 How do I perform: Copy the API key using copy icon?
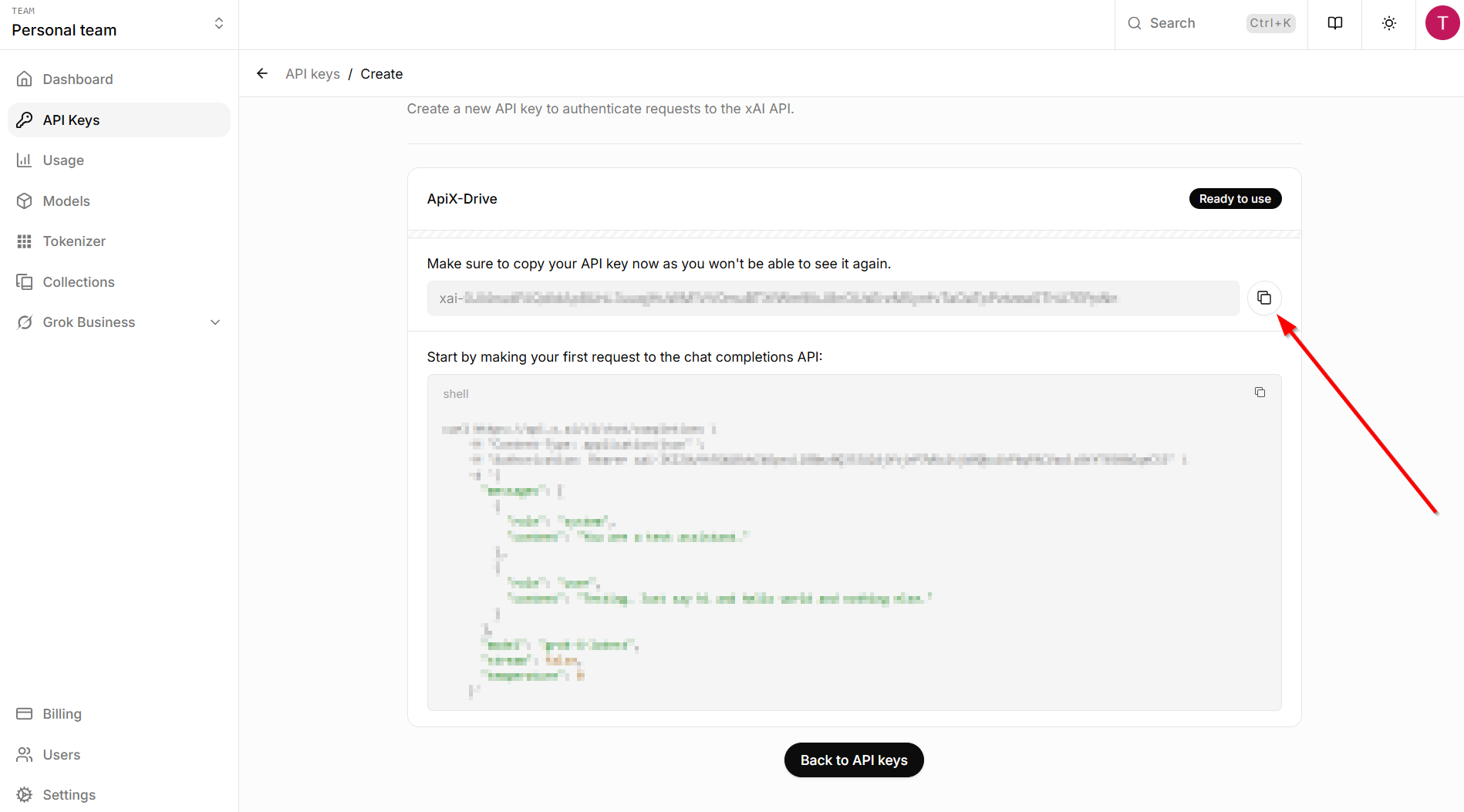pyautogui.click(x=1264, y=298)
